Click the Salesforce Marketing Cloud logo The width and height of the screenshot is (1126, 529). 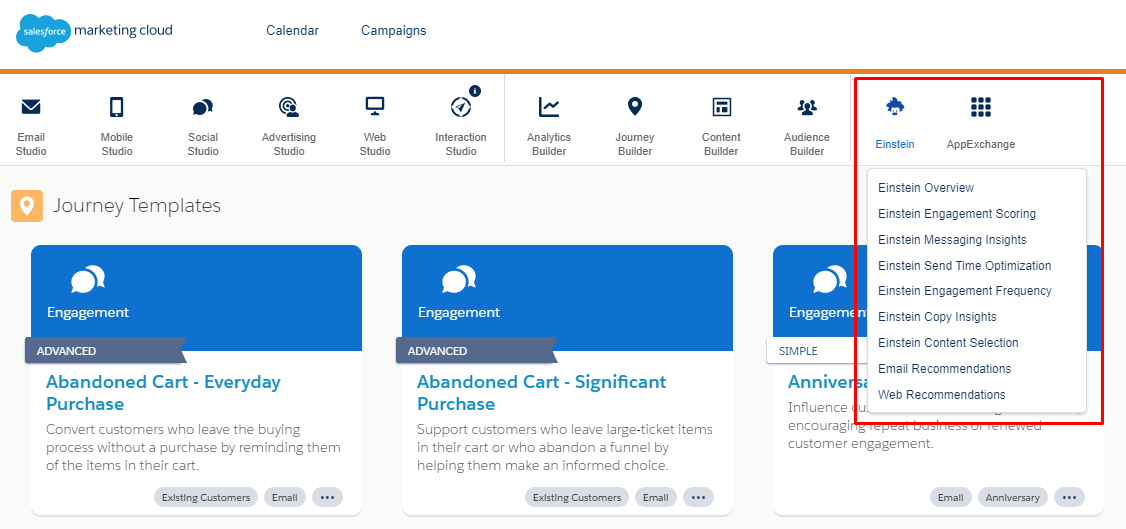pos(94,32)
